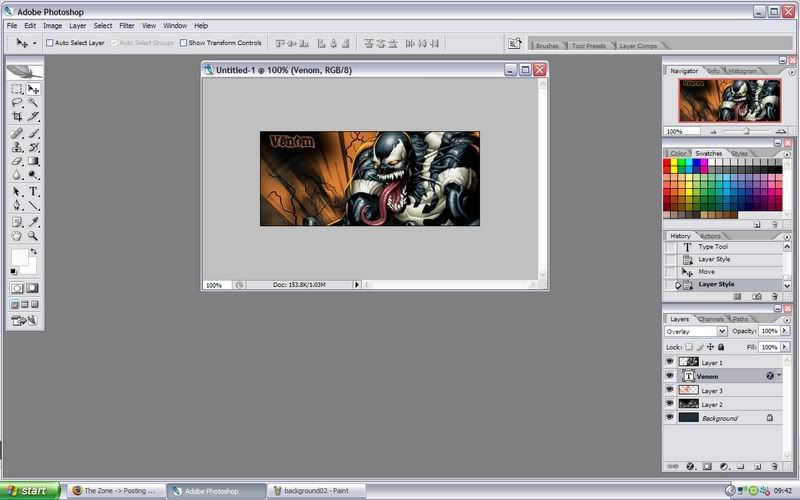Select the Pen tool

coord(17,205)
